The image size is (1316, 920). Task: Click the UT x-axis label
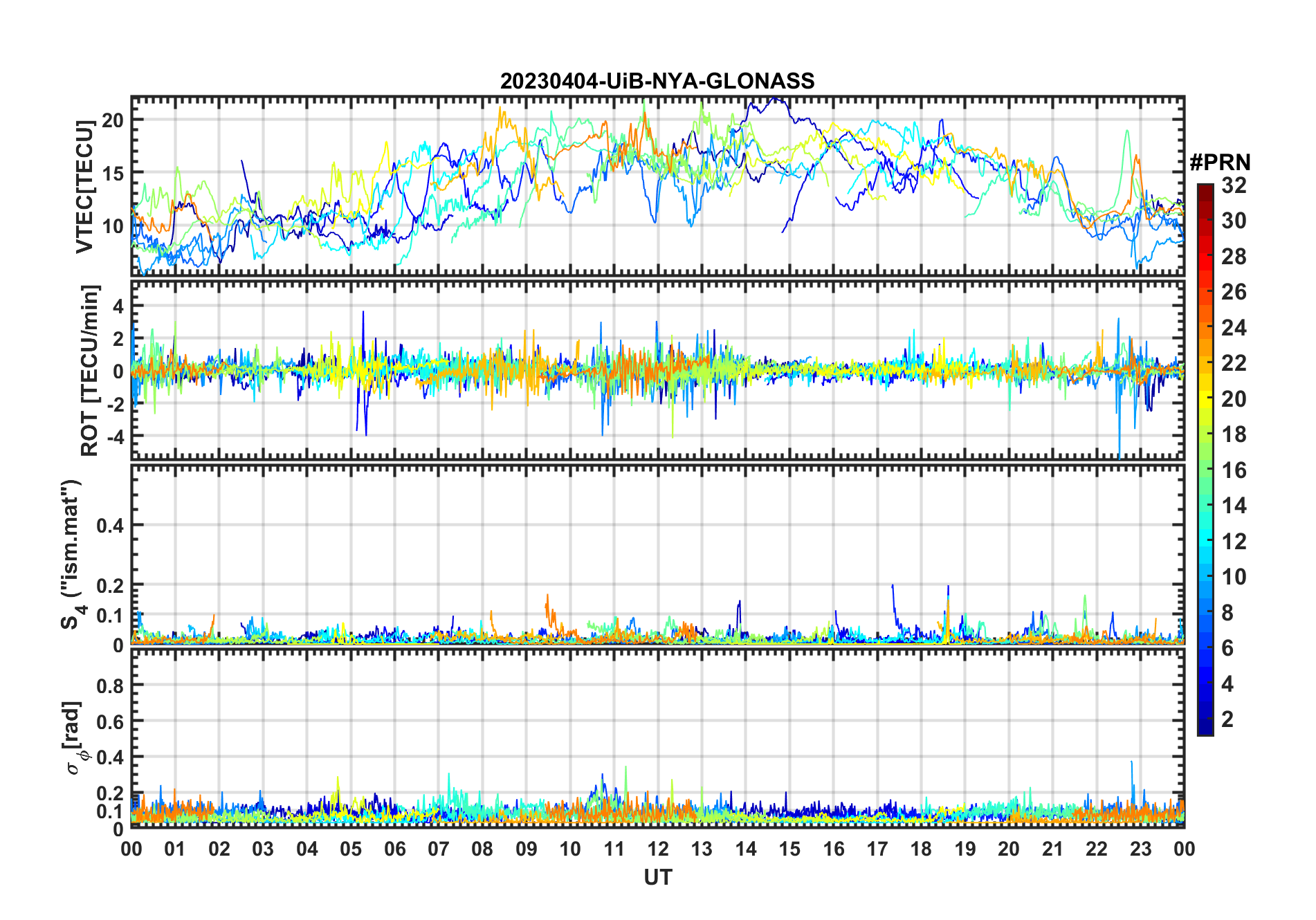pyautogui.click(x=658, y=878)
